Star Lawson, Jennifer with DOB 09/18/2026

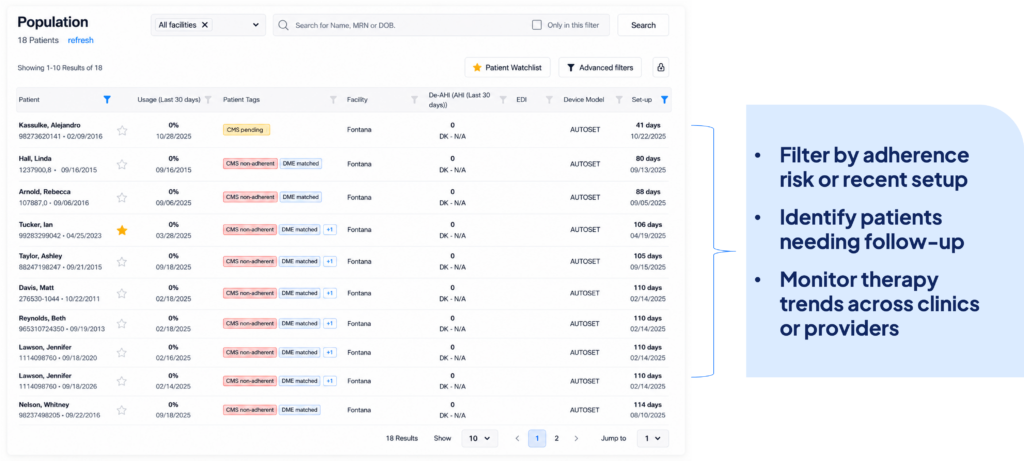click(x=122, y=381)
